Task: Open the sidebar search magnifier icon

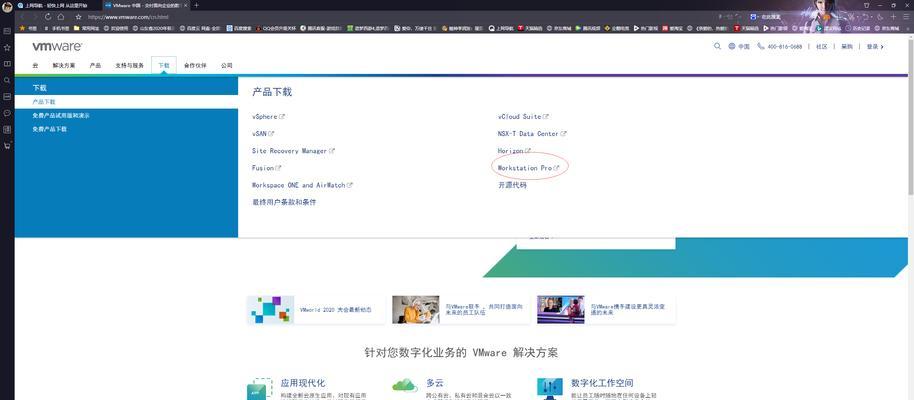Action: click(x=7, y=80)
